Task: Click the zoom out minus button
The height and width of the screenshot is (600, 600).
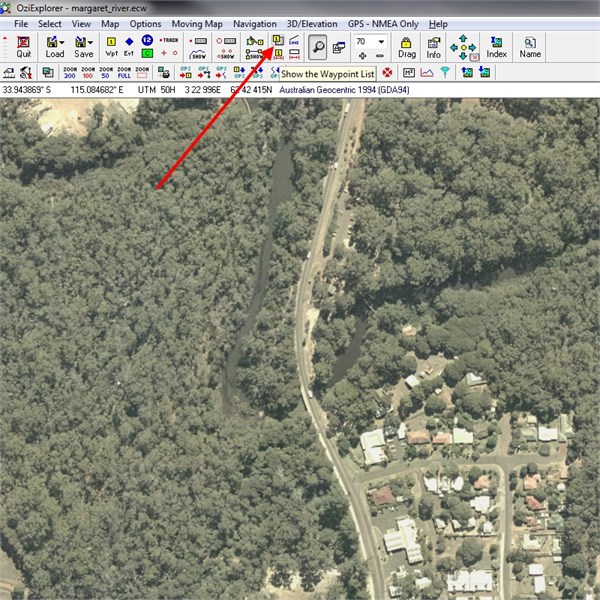Action: click(380, 55)
